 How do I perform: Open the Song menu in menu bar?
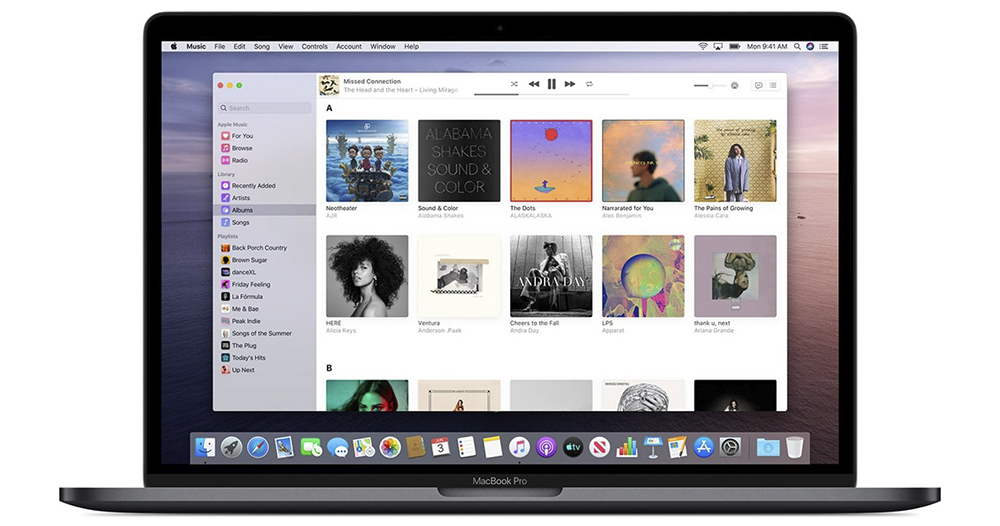[x=261, y=47]
